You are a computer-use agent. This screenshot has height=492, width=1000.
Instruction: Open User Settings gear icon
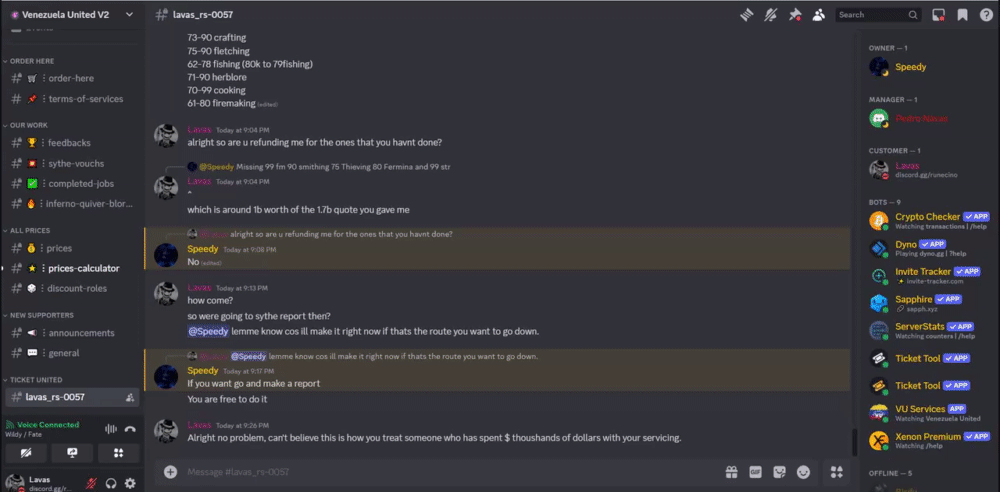(130, 484)
